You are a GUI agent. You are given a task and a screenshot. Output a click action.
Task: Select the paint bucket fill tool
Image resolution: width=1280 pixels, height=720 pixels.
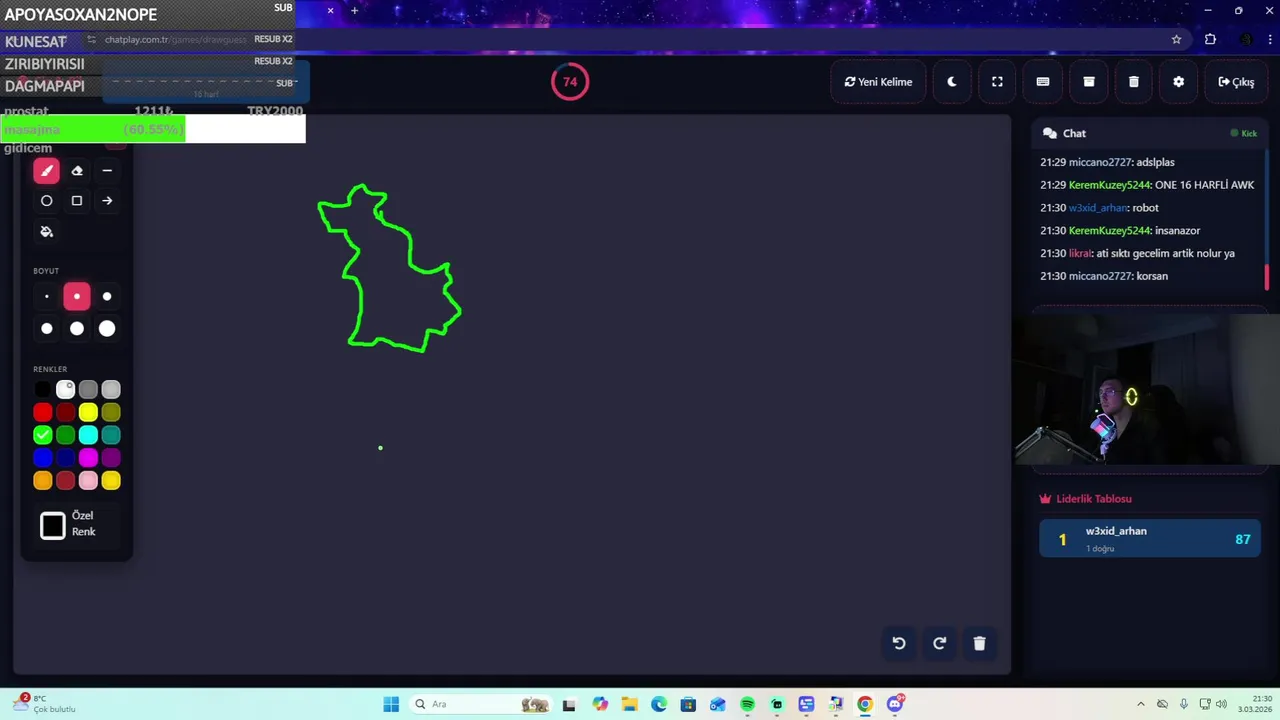(46, 231)
